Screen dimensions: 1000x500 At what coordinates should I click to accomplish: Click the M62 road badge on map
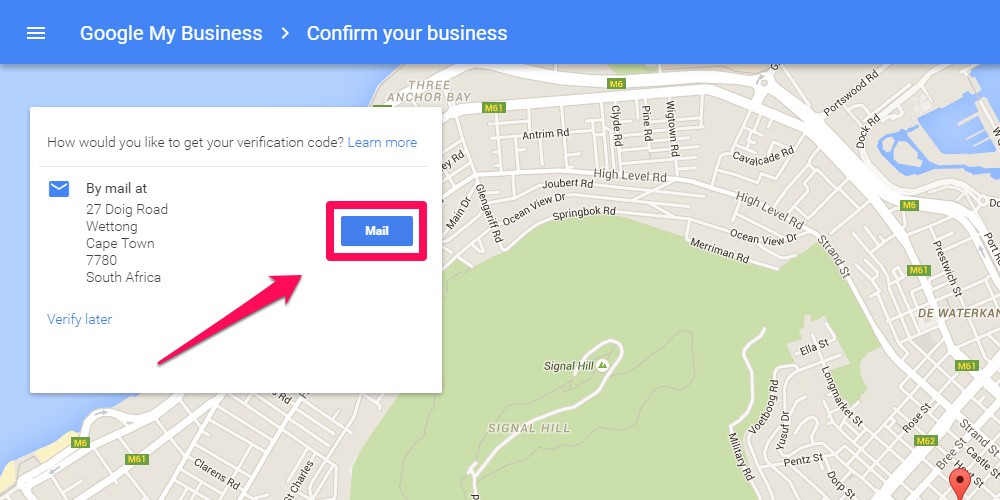[925, 441]
